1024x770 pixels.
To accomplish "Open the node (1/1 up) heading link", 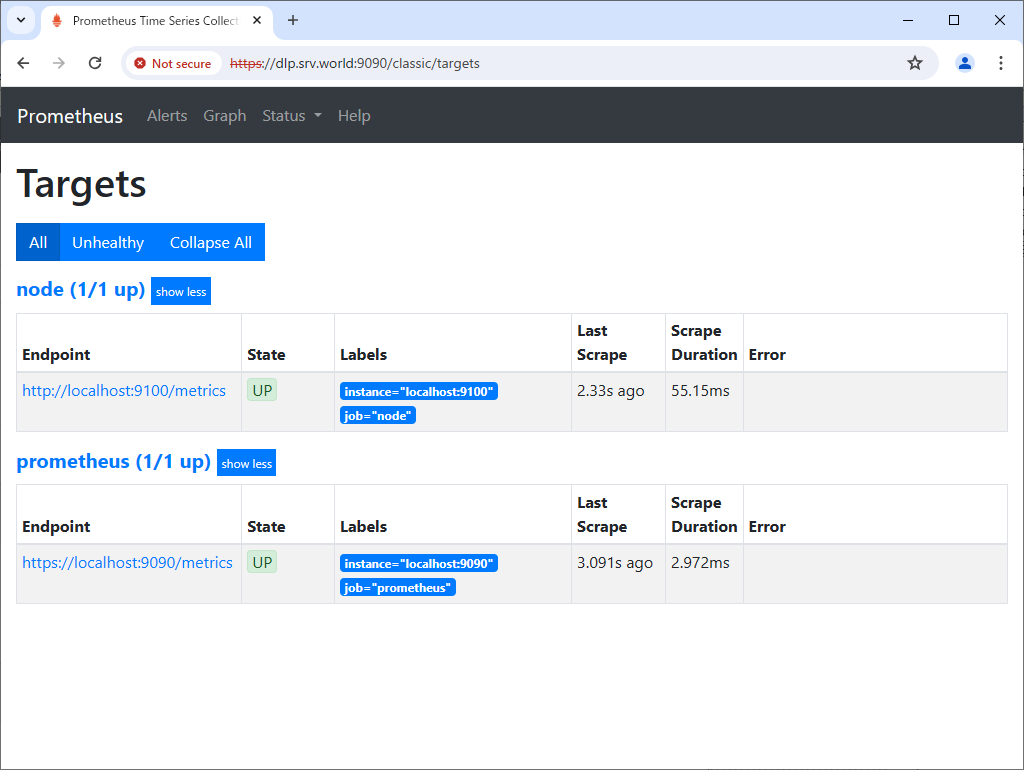I will tap(80, 289).
